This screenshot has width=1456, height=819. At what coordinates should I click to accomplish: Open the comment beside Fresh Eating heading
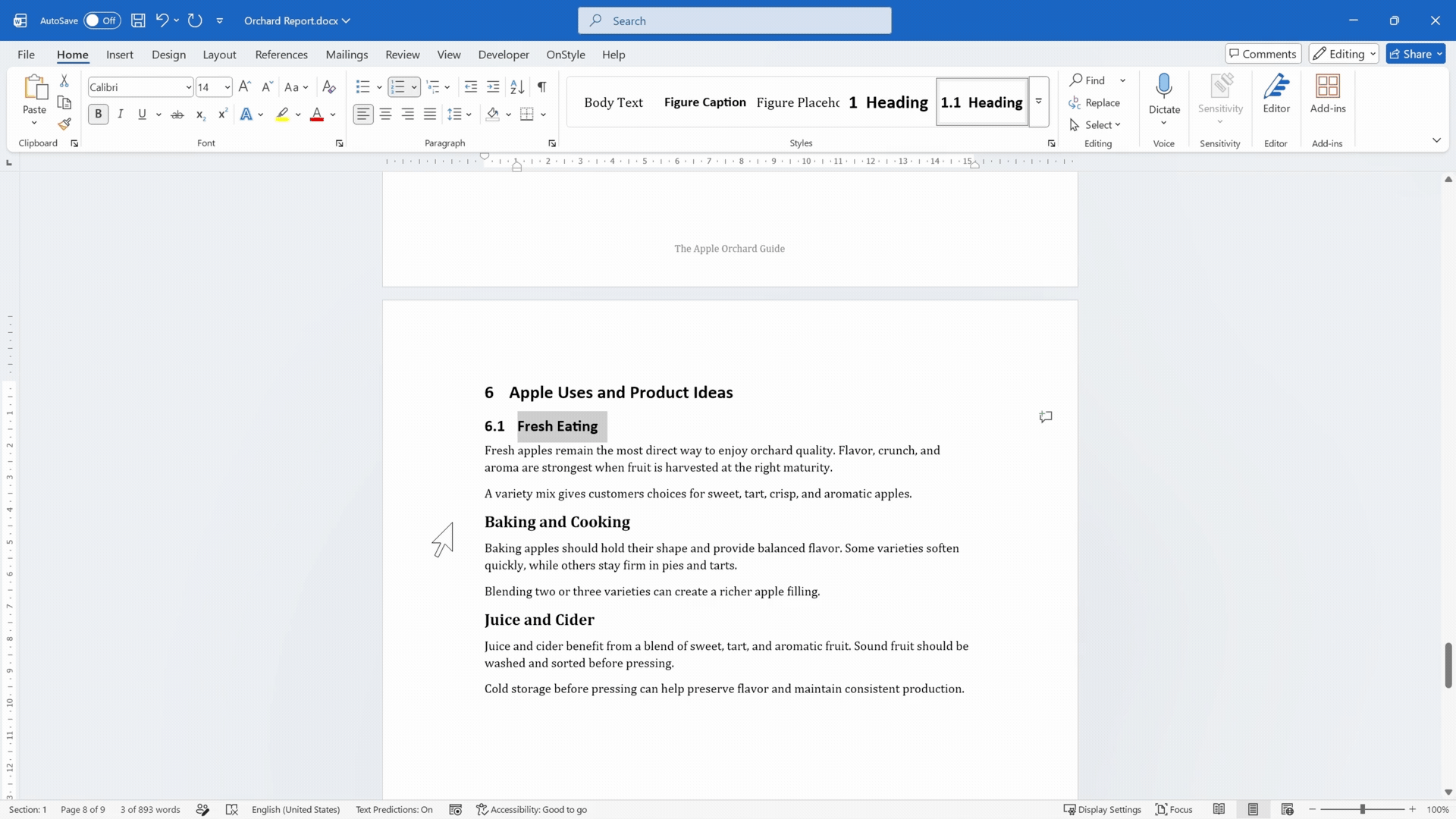1046,417
